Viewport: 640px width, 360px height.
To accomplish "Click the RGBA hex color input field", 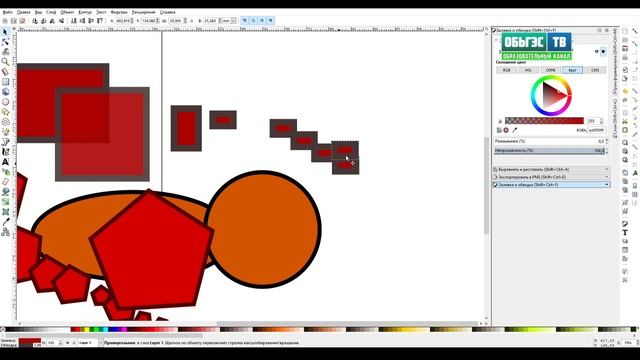I will point(596,130).
